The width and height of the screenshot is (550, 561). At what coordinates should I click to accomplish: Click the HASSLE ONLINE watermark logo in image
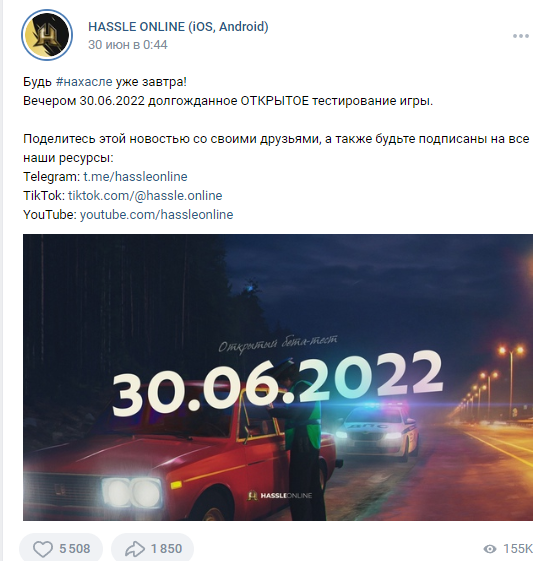pyautogui.click(x=279, y=495)
